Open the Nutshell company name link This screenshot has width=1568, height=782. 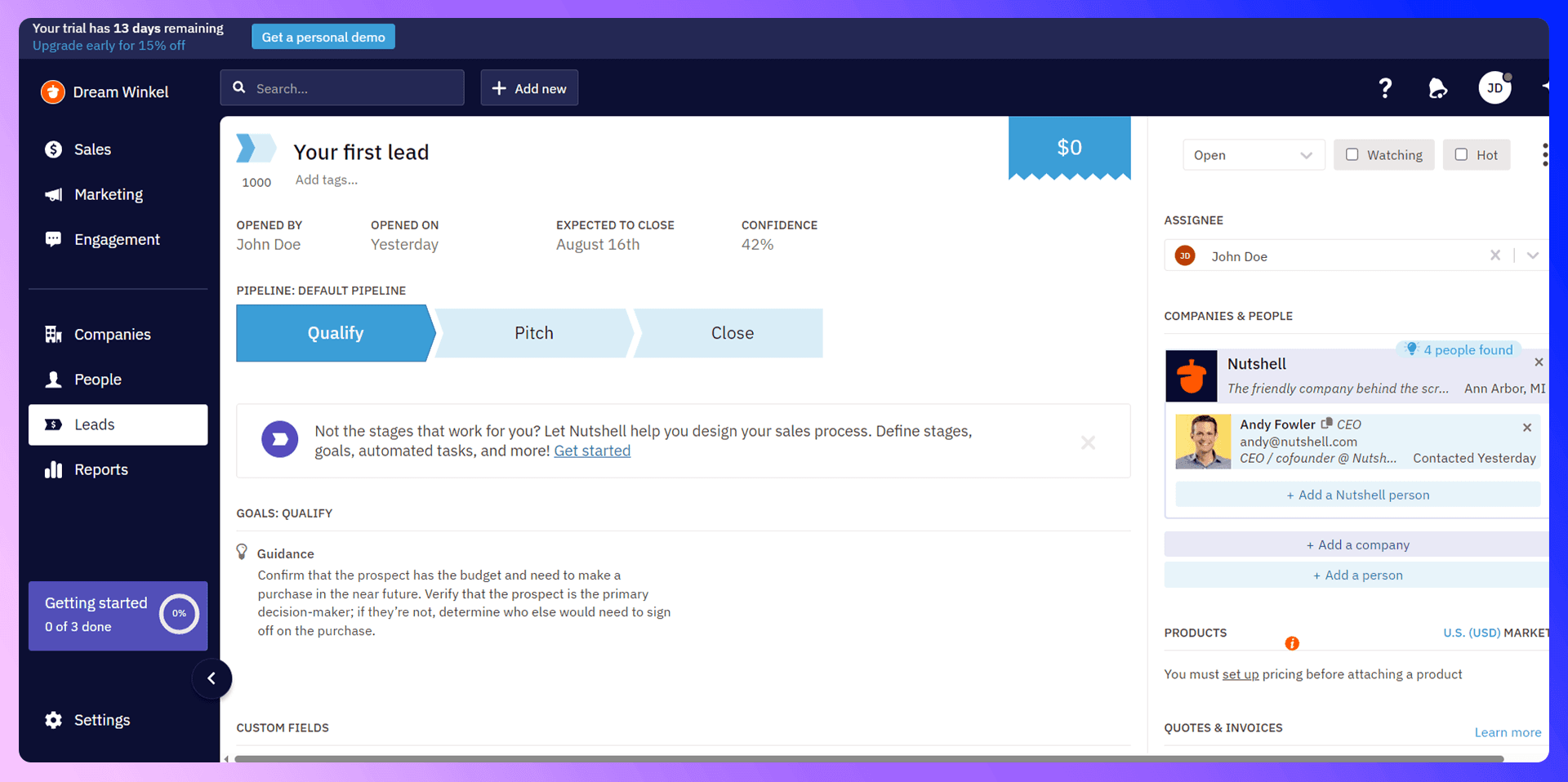click(1256, 364)
